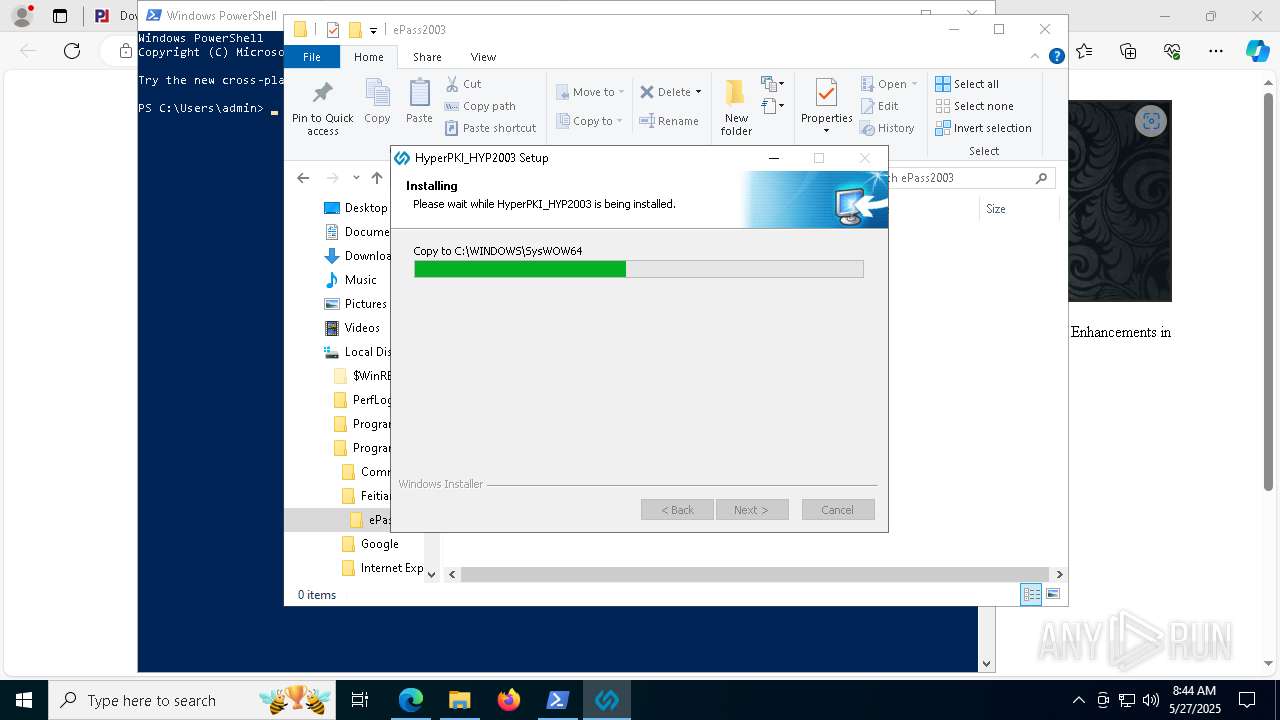Viewport: 1280px width, 720px height.
Task: Open Recent locations dropdown arrow
Action: click(x=356, y=178)
